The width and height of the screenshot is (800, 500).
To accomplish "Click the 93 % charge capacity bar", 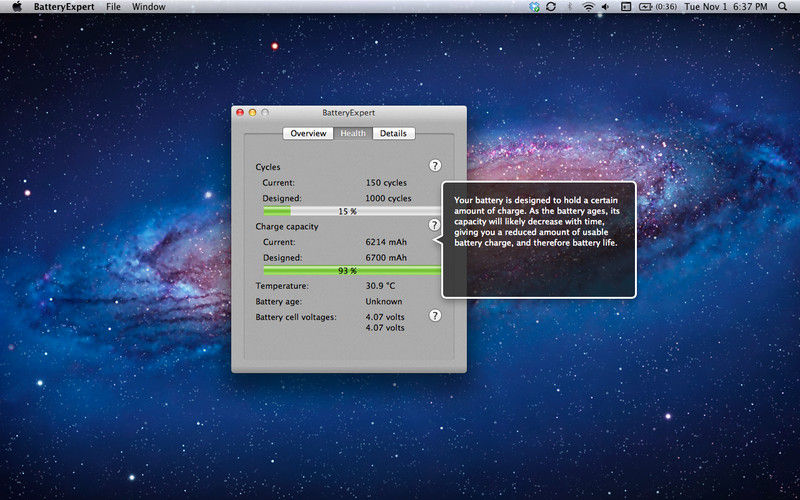I will click(352, 270).
